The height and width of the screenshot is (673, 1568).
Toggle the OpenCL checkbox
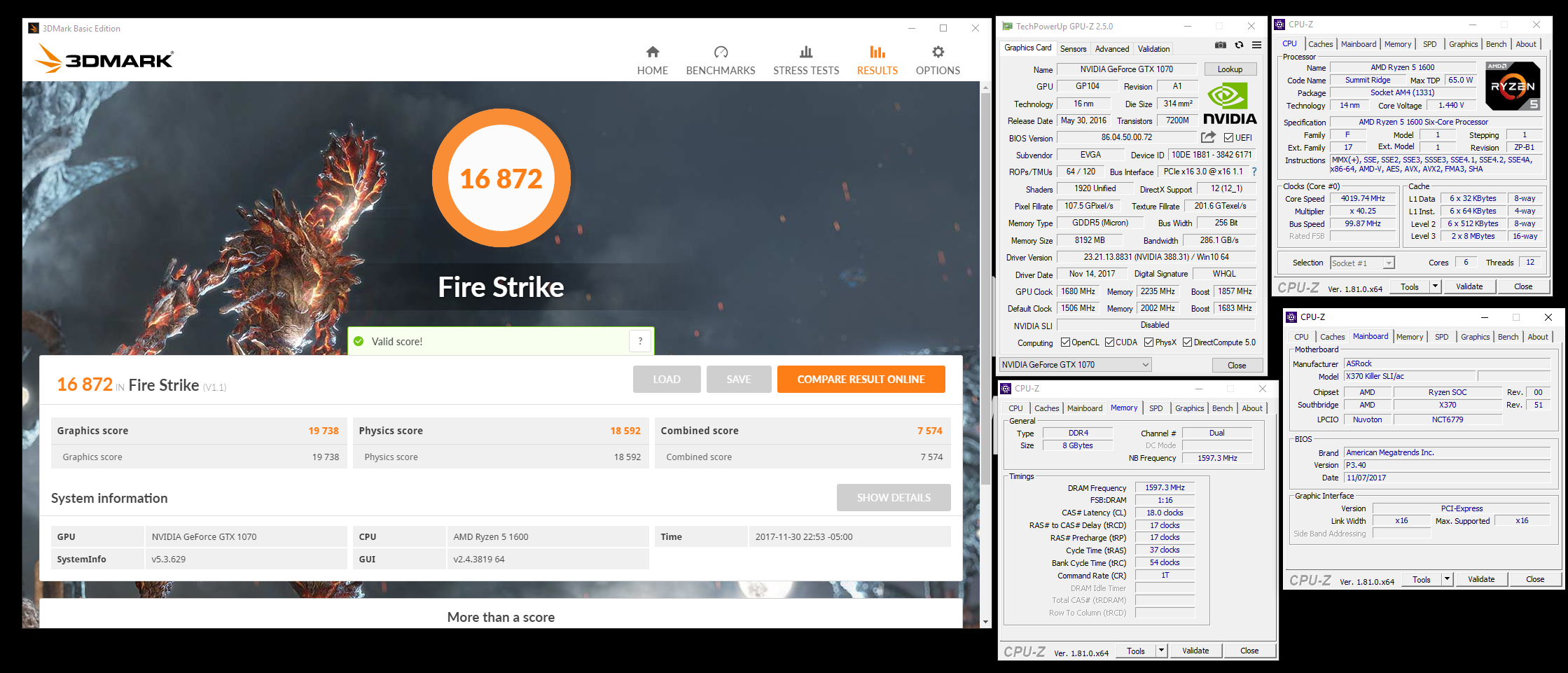coord(1065,342)
